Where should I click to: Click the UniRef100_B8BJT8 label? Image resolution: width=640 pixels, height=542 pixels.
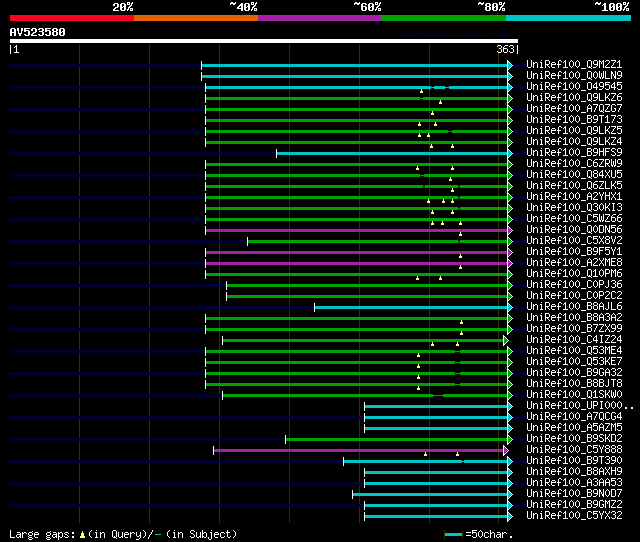coord(574,384)
